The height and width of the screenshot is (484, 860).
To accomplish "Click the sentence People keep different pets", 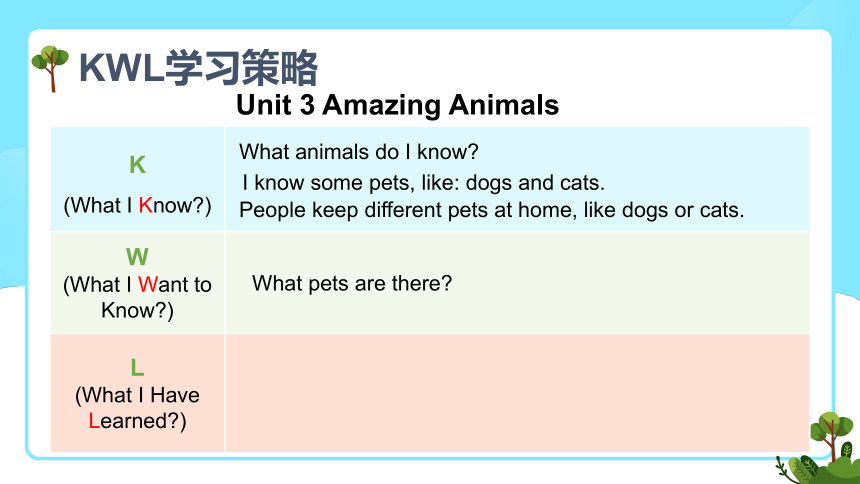I will tap(491, 210).
